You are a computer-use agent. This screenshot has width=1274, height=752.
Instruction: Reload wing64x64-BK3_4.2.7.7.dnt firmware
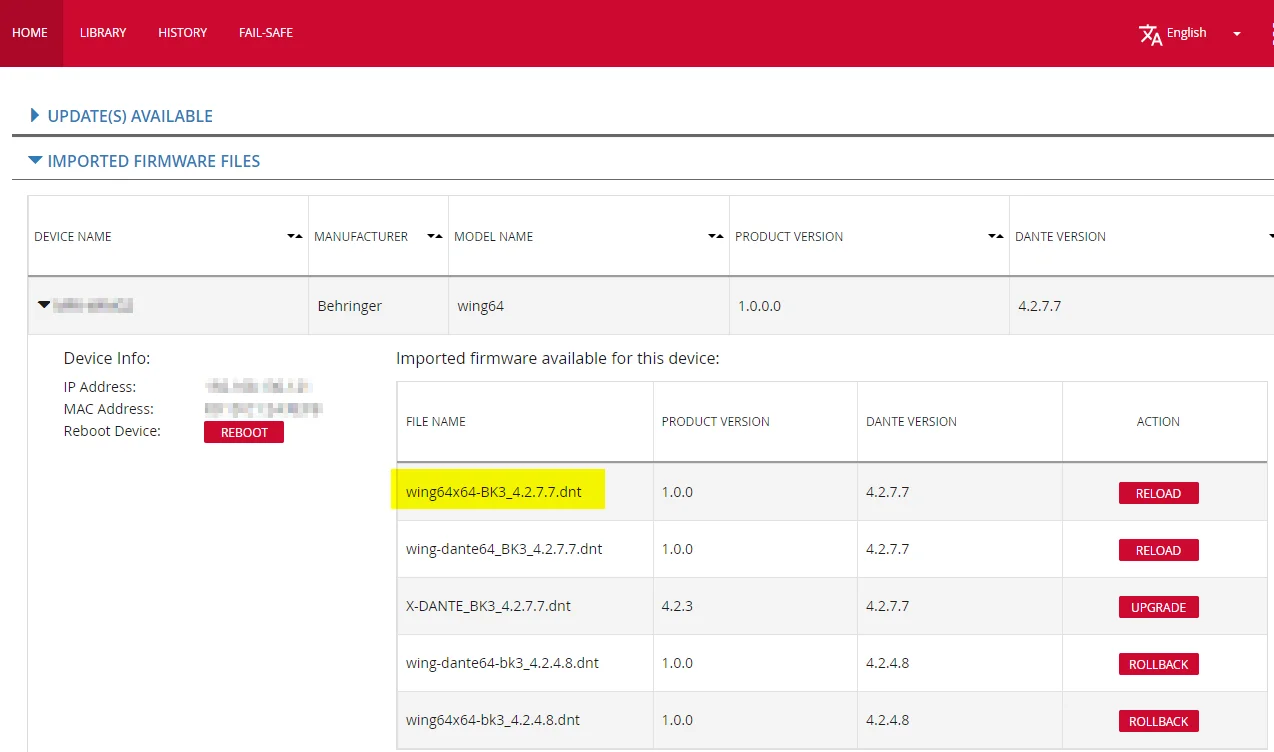point(1158,493)
